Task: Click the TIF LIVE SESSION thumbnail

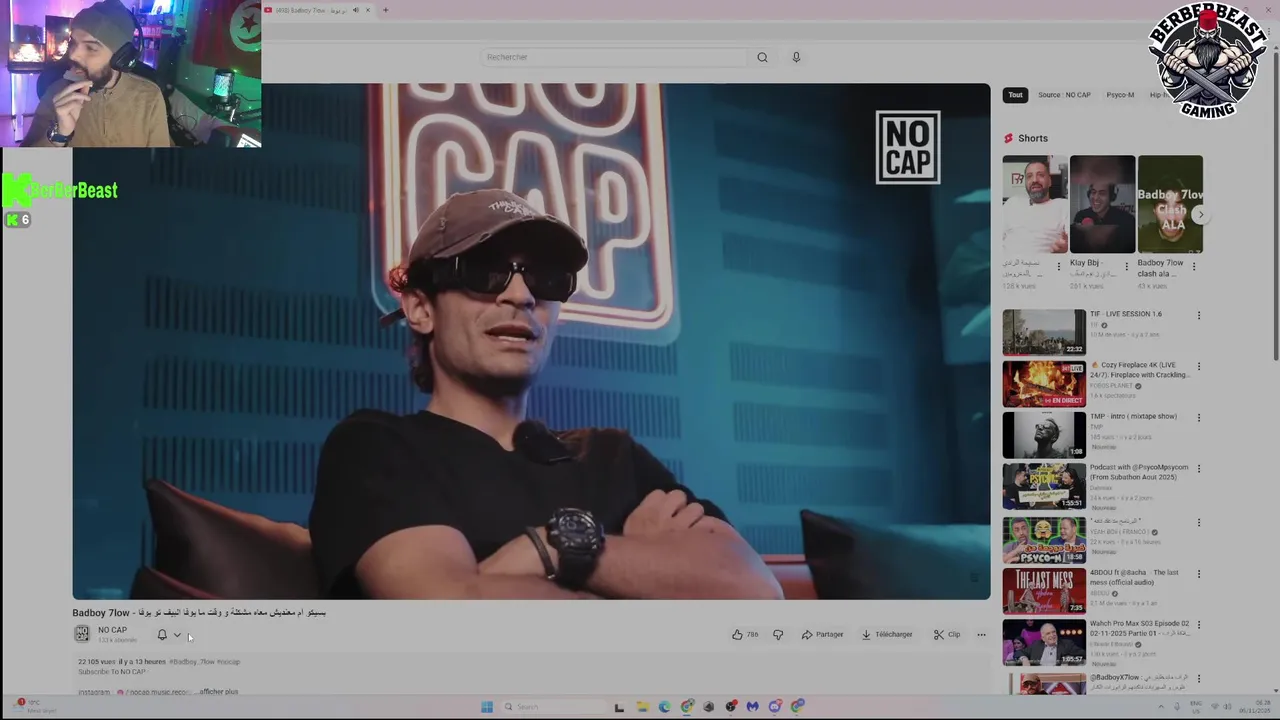Action: 1044,332
